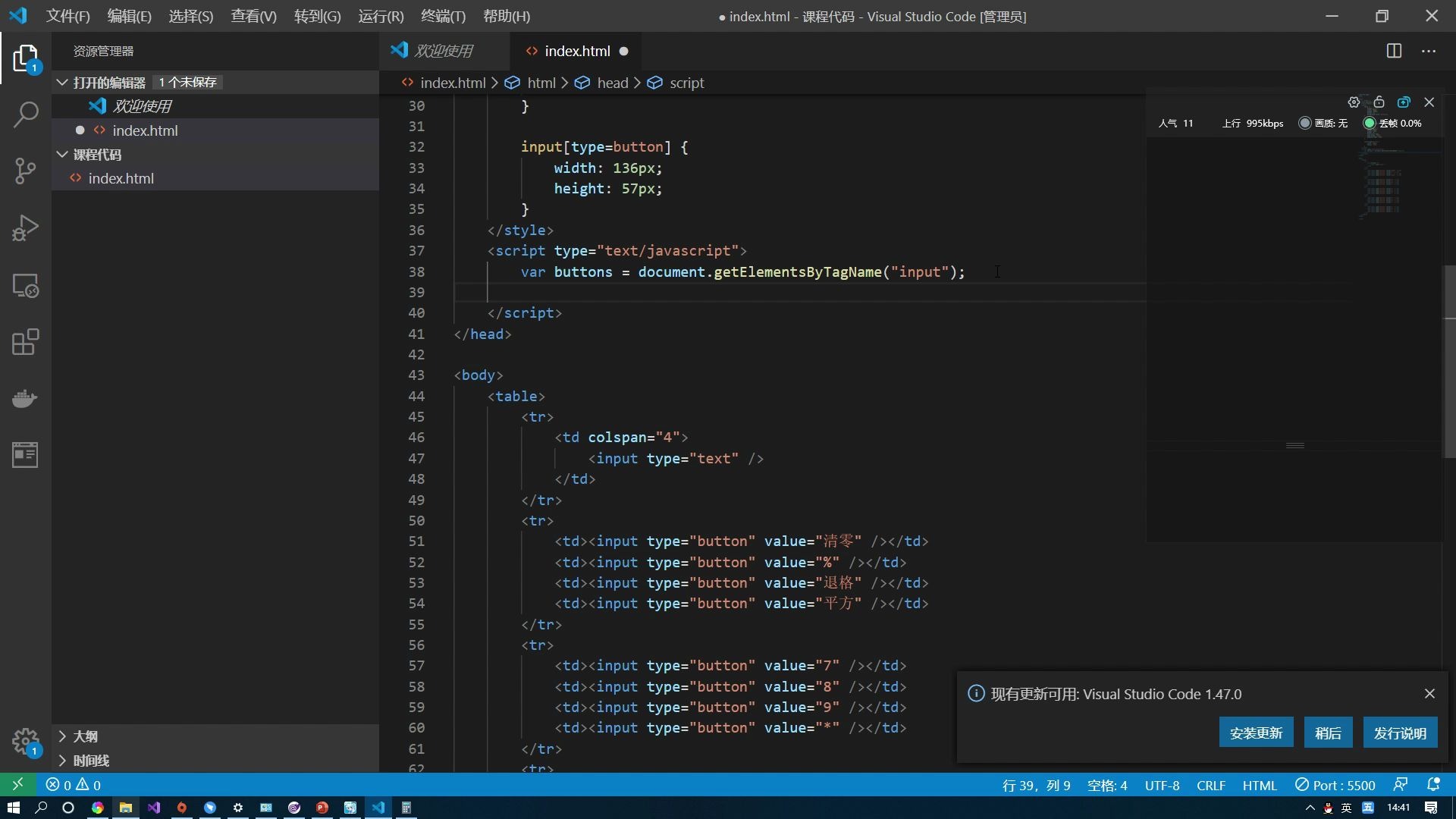Click the 画质 quality indicator
Image resolution: width=1456 pixels, height=819 pixels.
(1323, 123)
